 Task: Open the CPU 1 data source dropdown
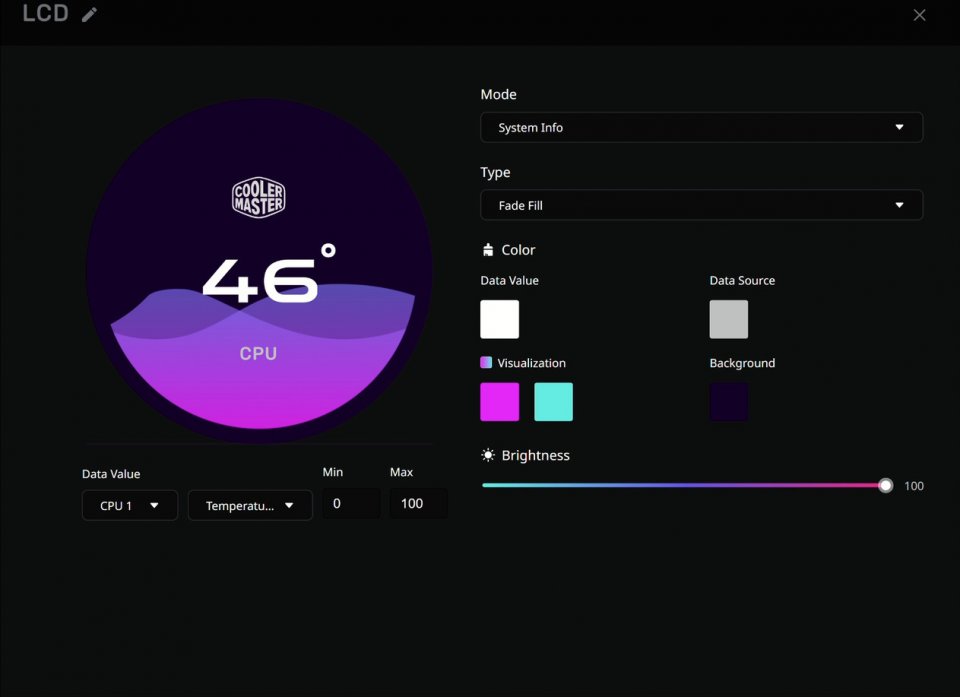click(130, 505)
